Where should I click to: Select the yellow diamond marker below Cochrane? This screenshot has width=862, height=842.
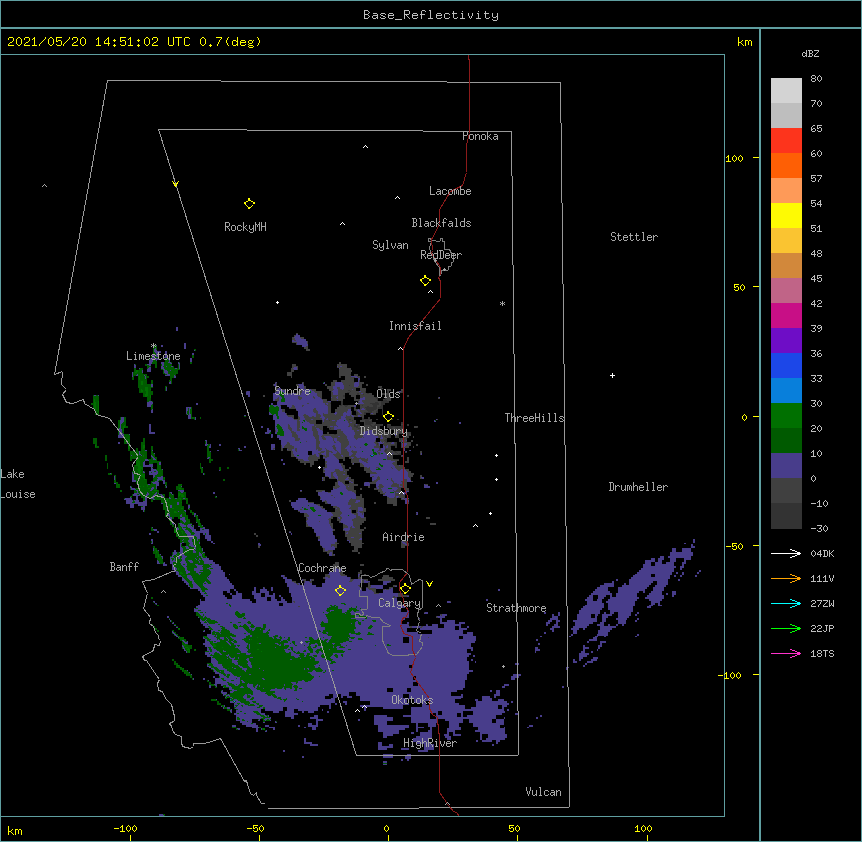pyautogui.click(x=340, y=591)
